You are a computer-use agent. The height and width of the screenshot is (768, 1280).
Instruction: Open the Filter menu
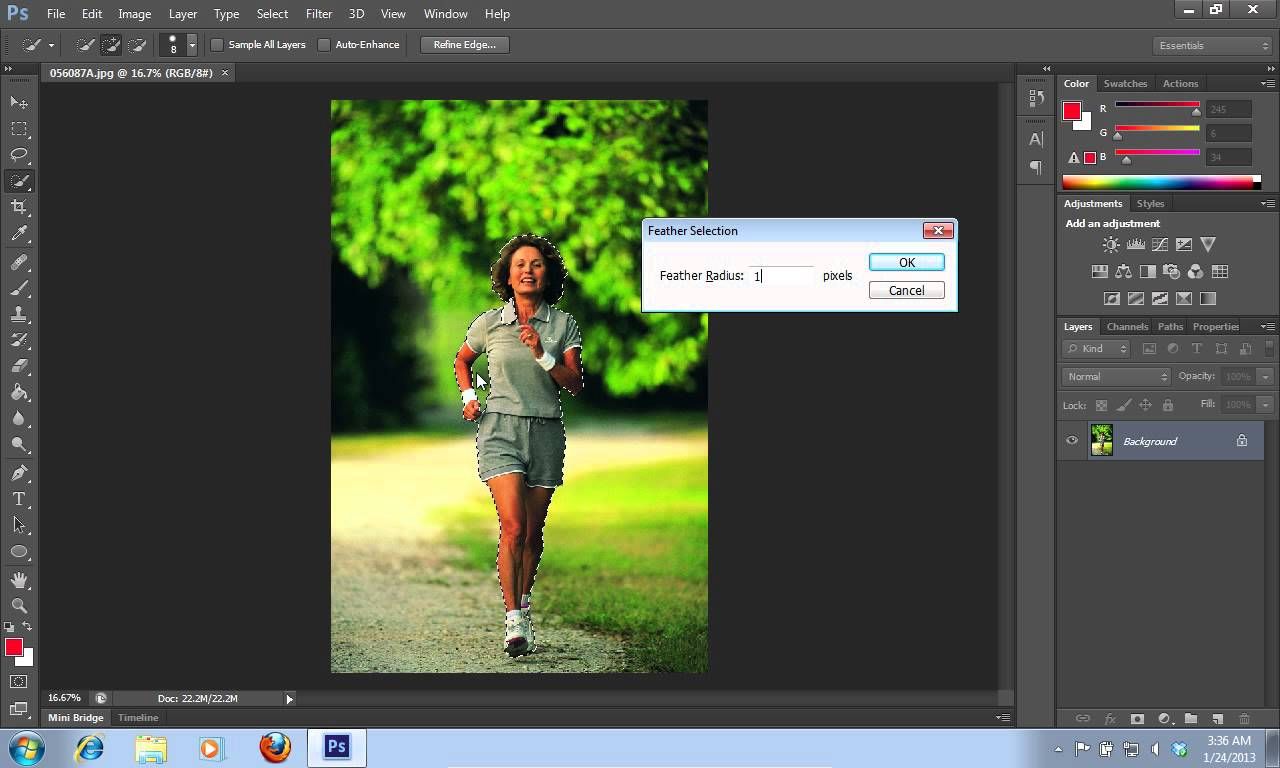(x=318, y=14)
